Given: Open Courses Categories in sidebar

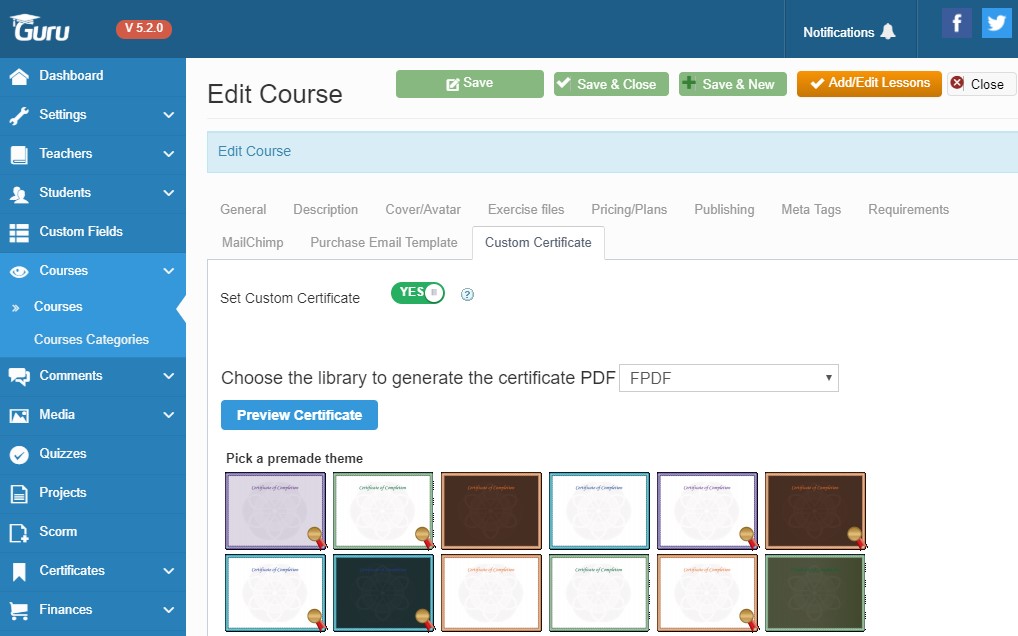Looking at the screenshot, I should click(x=91, y=340).
